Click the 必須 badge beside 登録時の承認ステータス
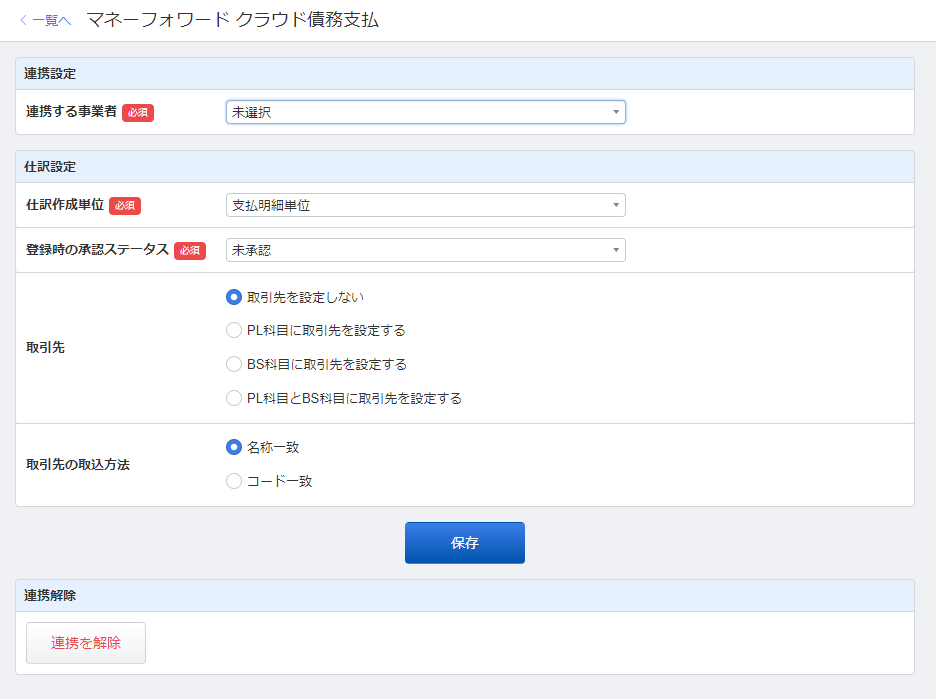Image resolution: width=936 pixels, height=699 pixels. tap(190, 251)
